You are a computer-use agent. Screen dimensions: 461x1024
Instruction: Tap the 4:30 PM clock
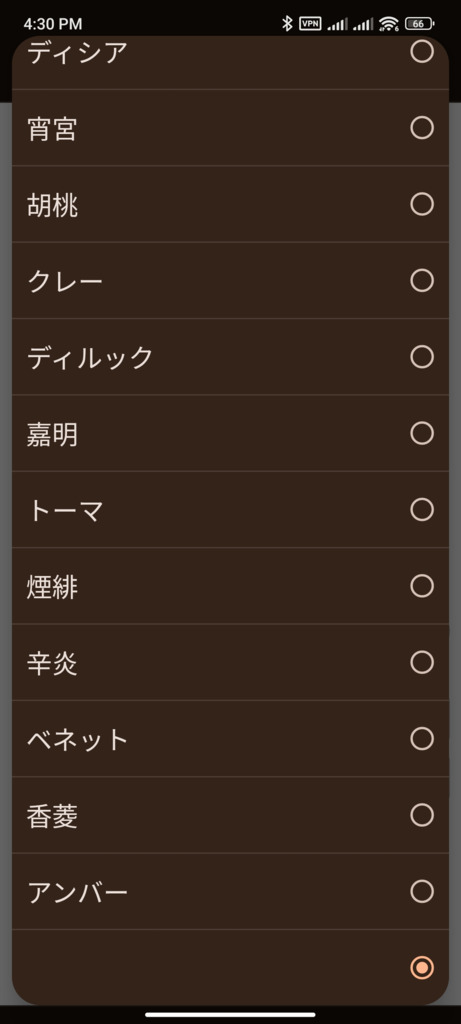pyautogui.click(x=53, y=24)
